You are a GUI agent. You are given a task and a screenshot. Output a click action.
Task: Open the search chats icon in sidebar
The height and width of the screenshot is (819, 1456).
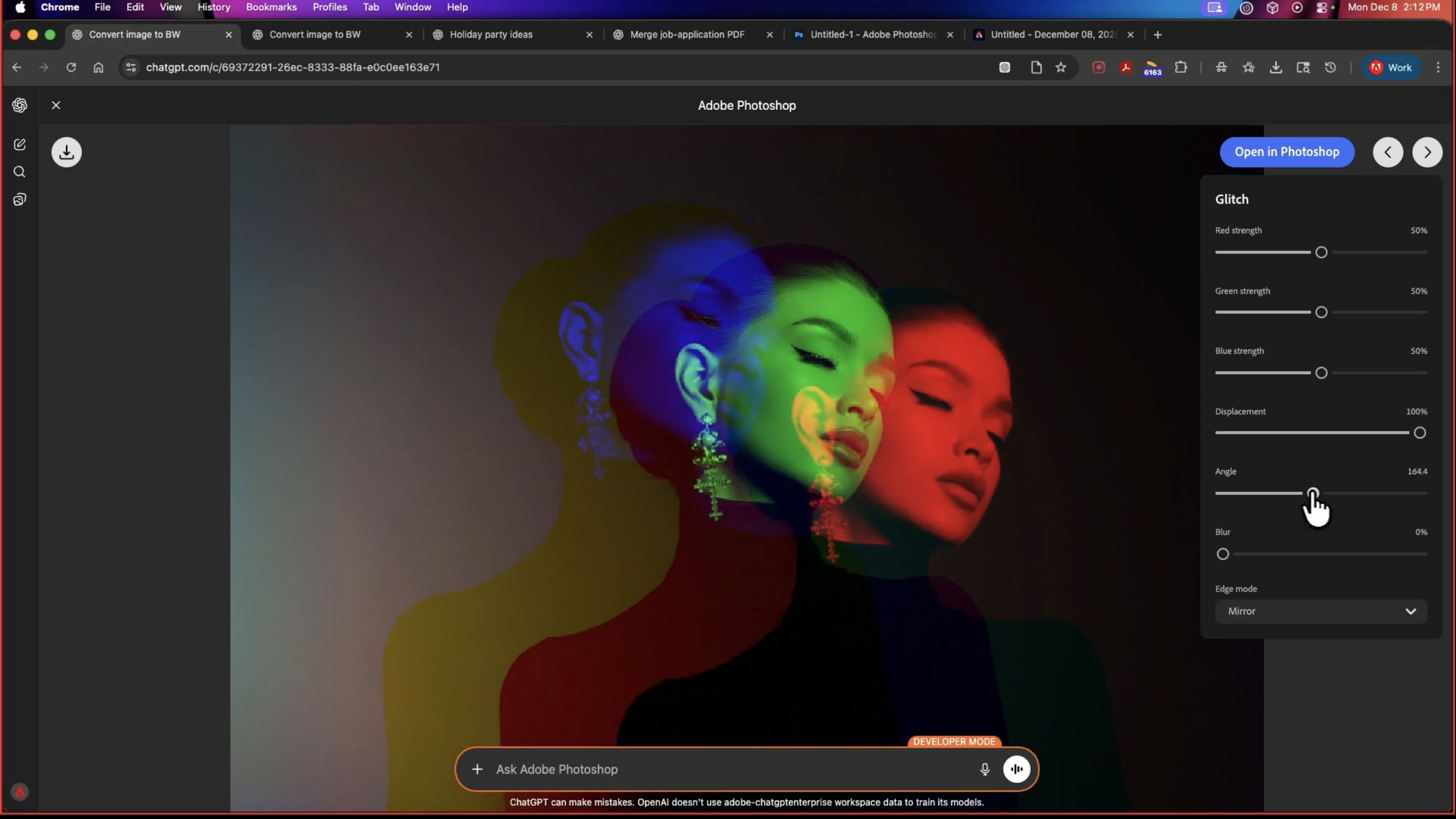20,172
